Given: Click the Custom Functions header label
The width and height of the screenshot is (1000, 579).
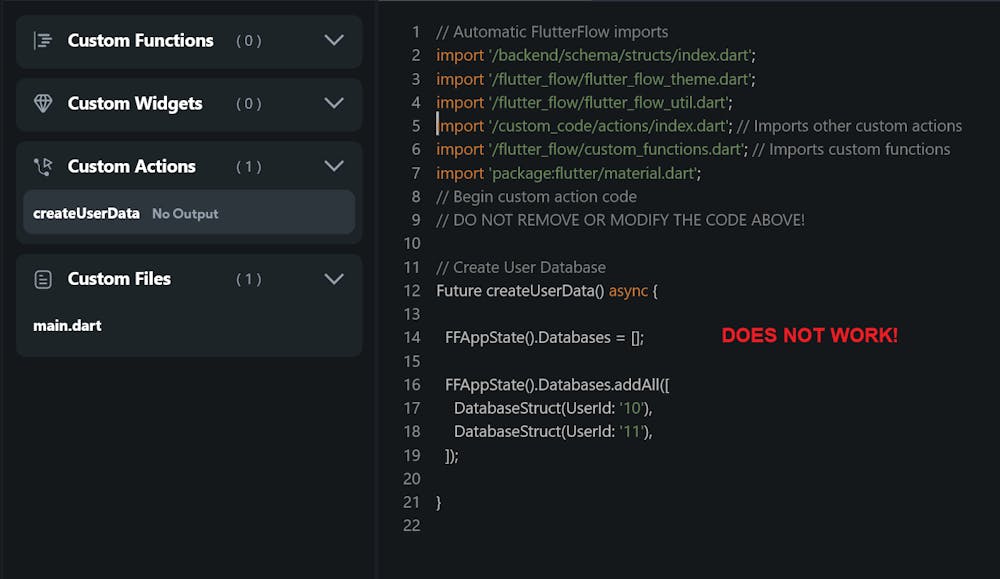Looking at the screenshot, I should click(x=140, y=41).
